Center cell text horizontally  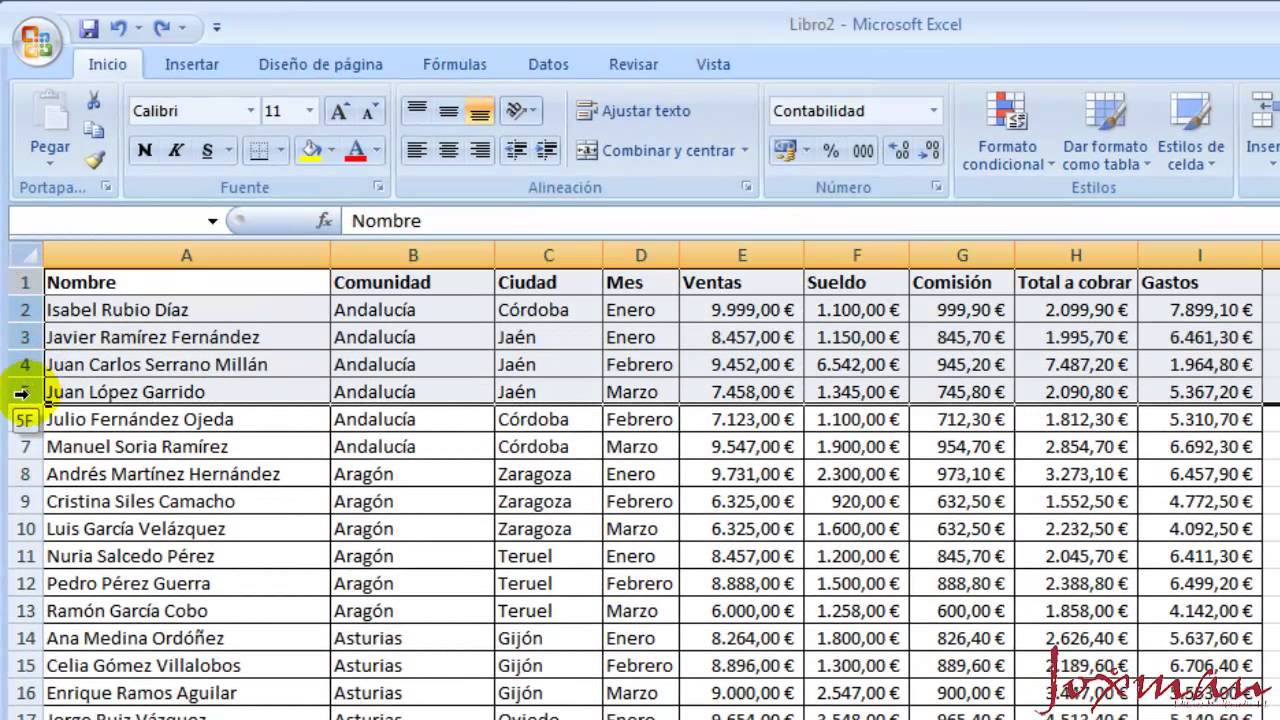[449, 151]
